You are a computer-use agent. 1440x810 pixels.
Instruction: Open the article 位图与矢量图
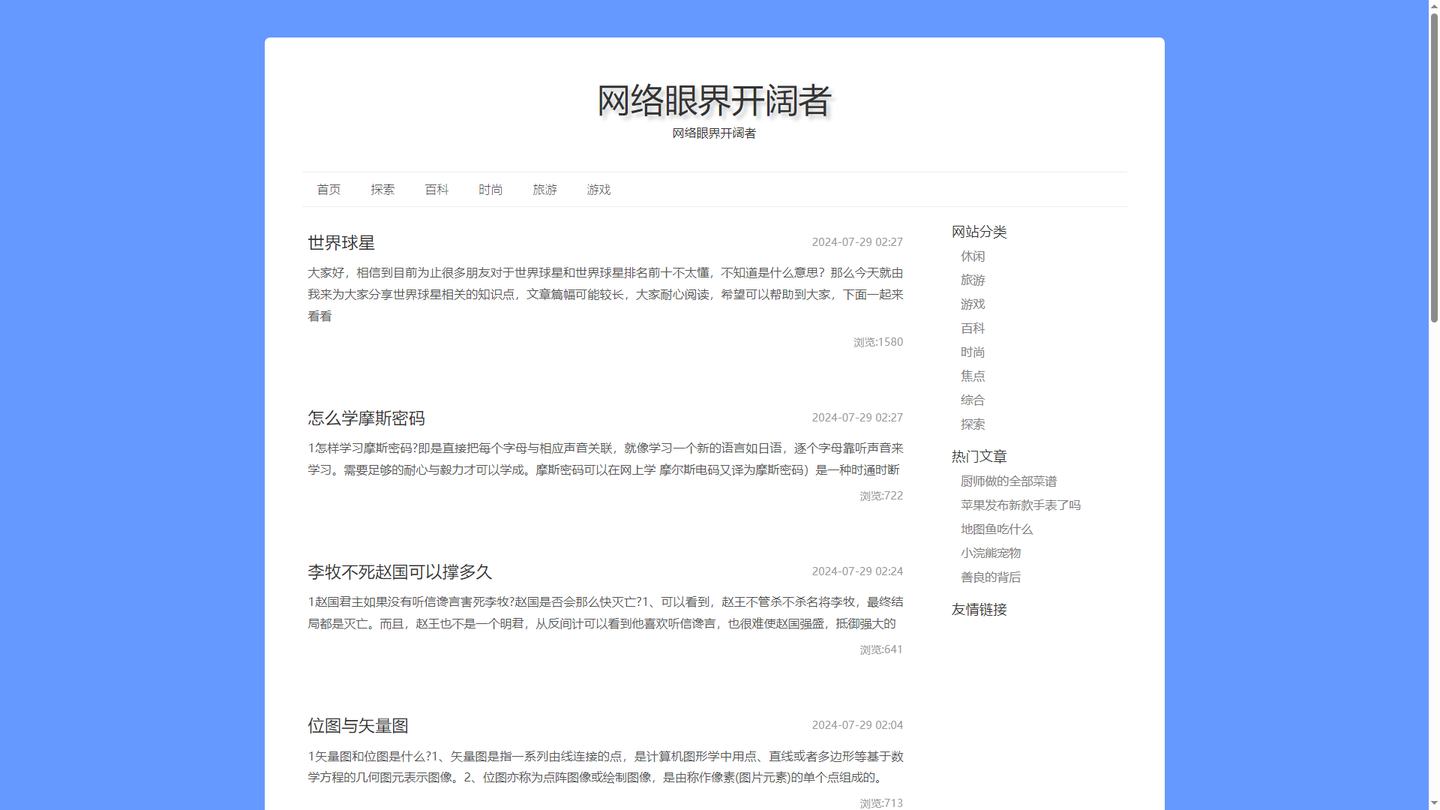click(358, 726)
